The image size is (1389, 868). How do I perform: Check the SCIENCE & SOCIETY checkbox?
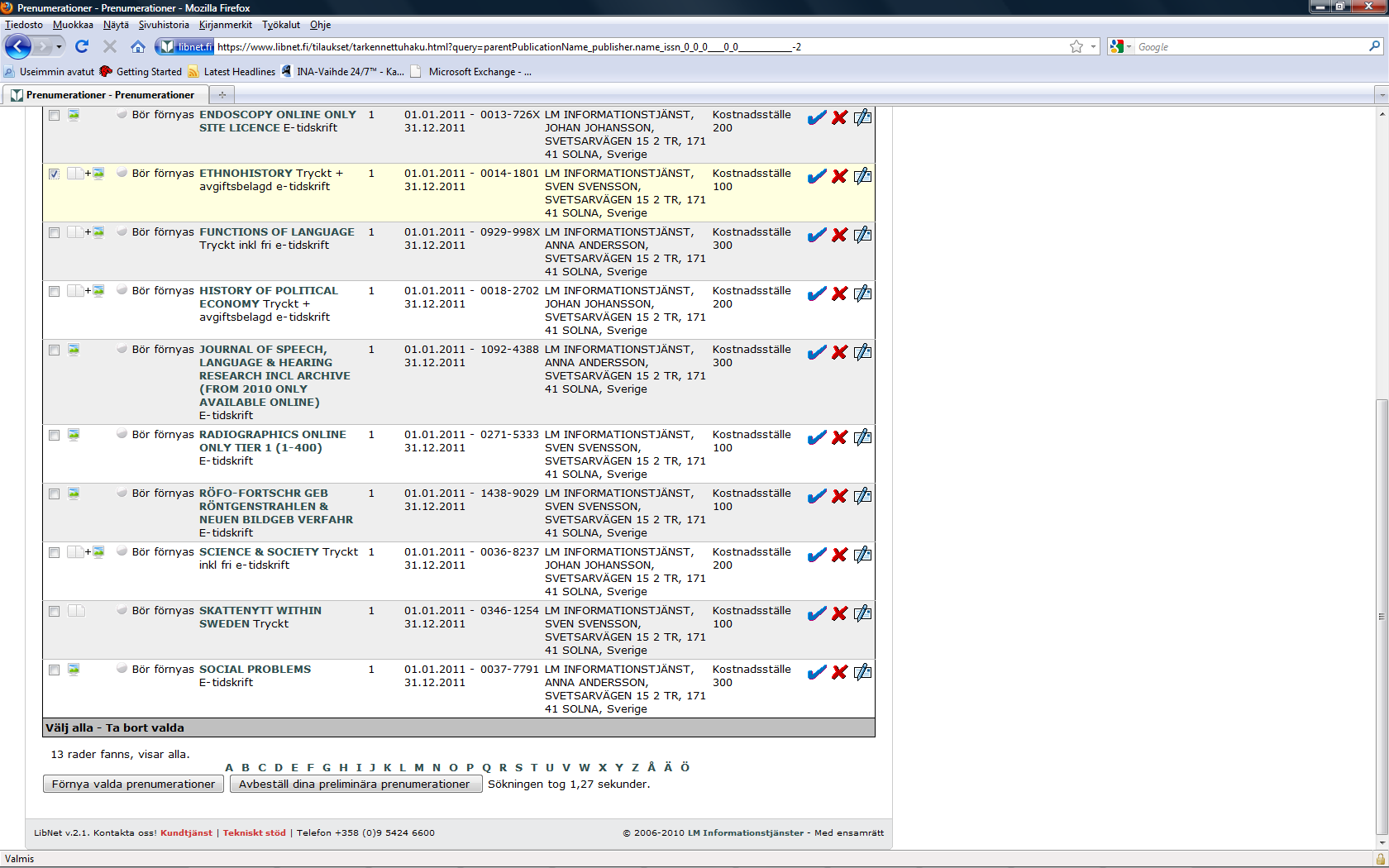pyautogui.click(x=54, y=553)
